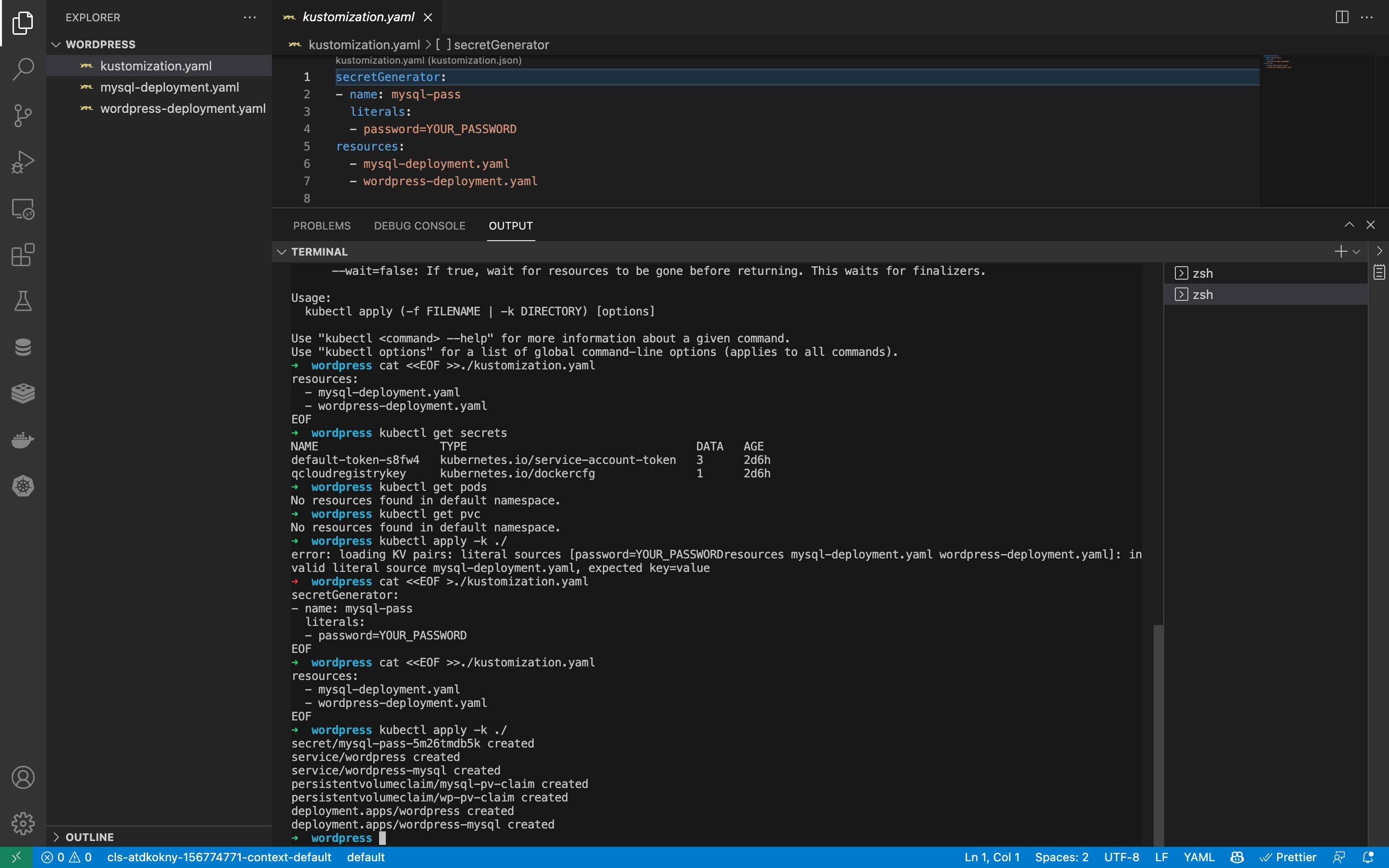The width and height of the screenshot is (1389, 868).
Task: Change end of line sequence LF
Action: coord(1161,857)
